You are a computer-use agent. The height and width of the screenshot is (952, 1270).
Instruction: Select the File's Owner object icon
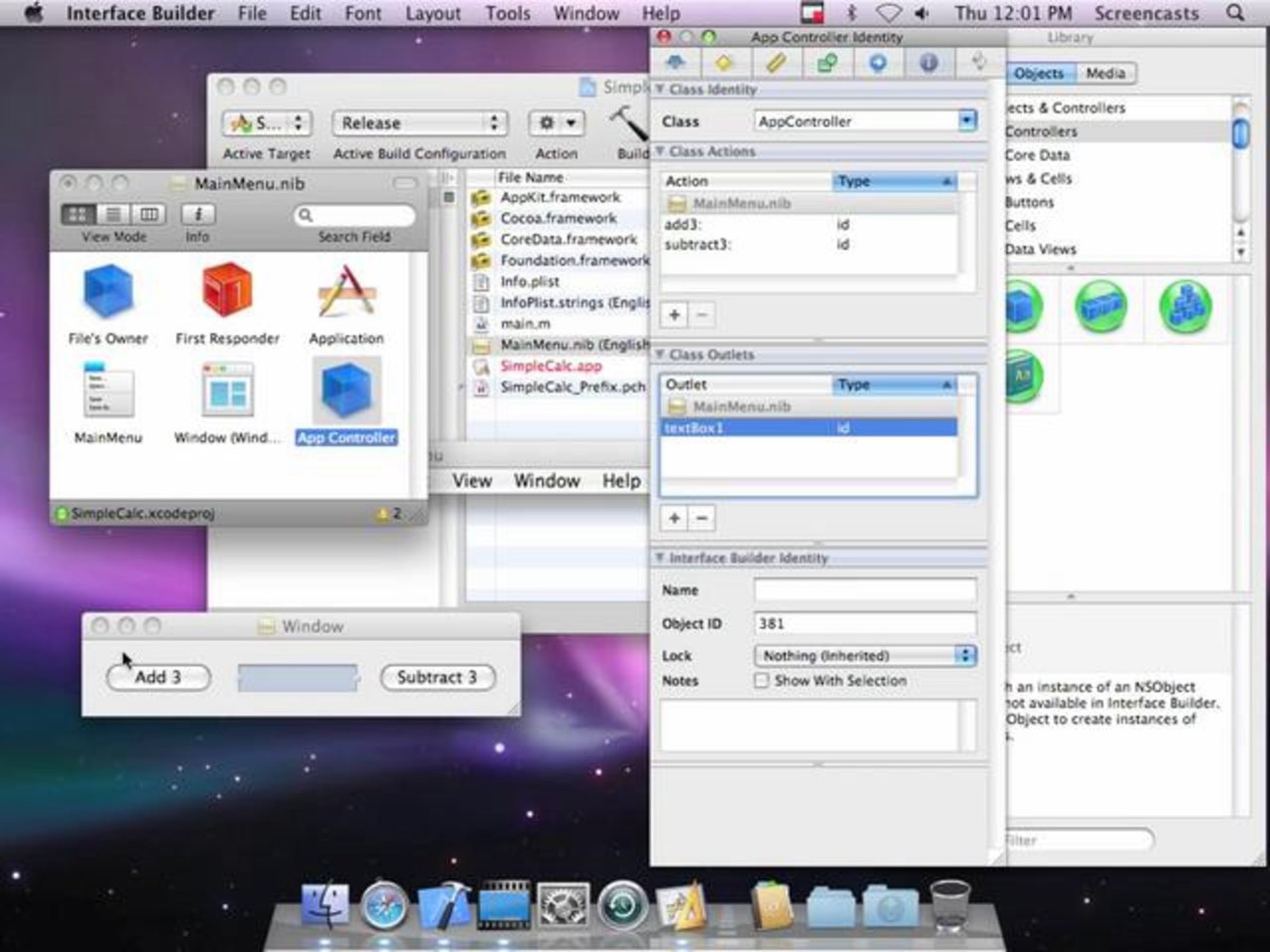(x=108, y=290)
